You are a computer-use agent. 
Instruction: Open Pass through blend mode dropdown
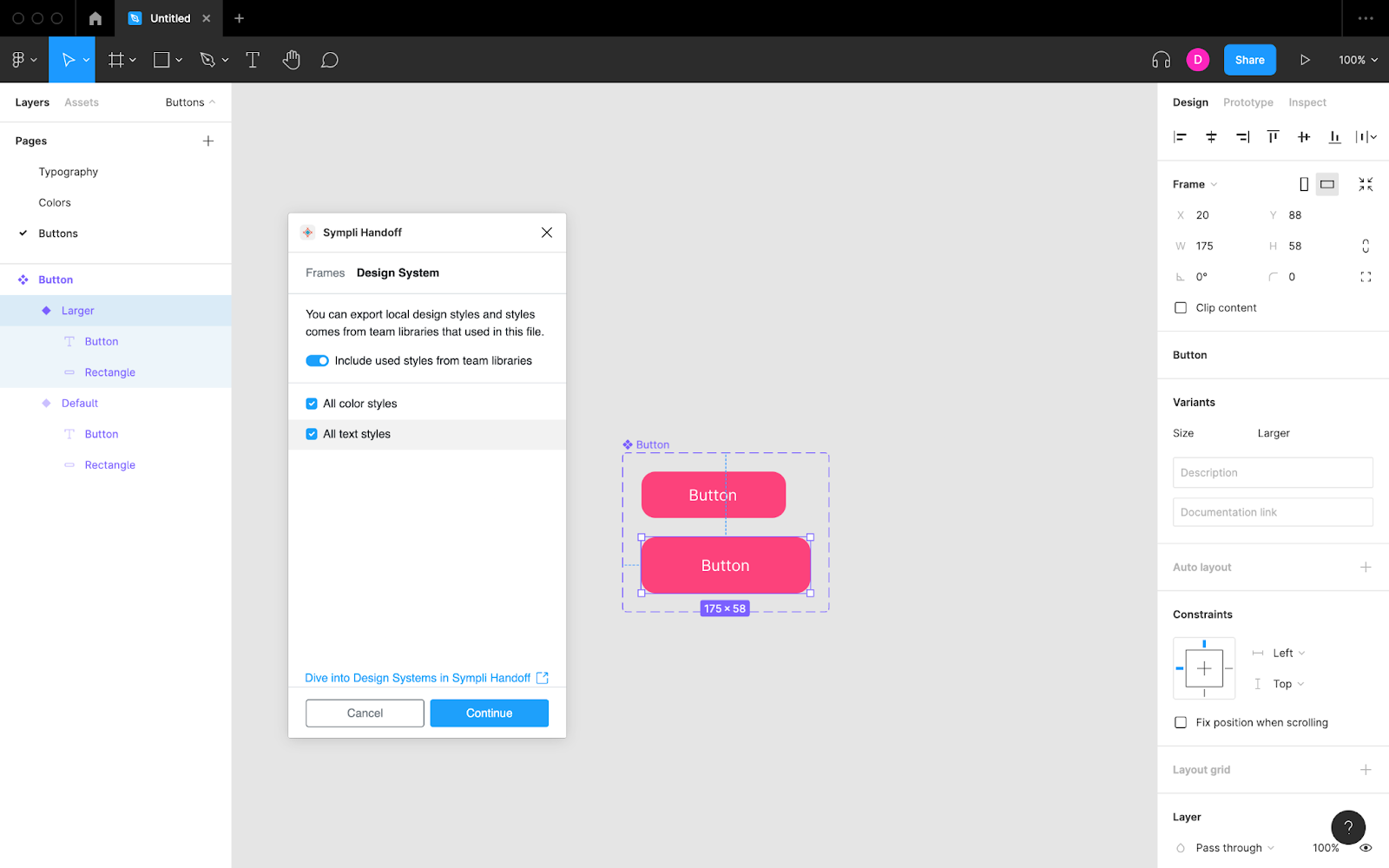pos(1234,848)
